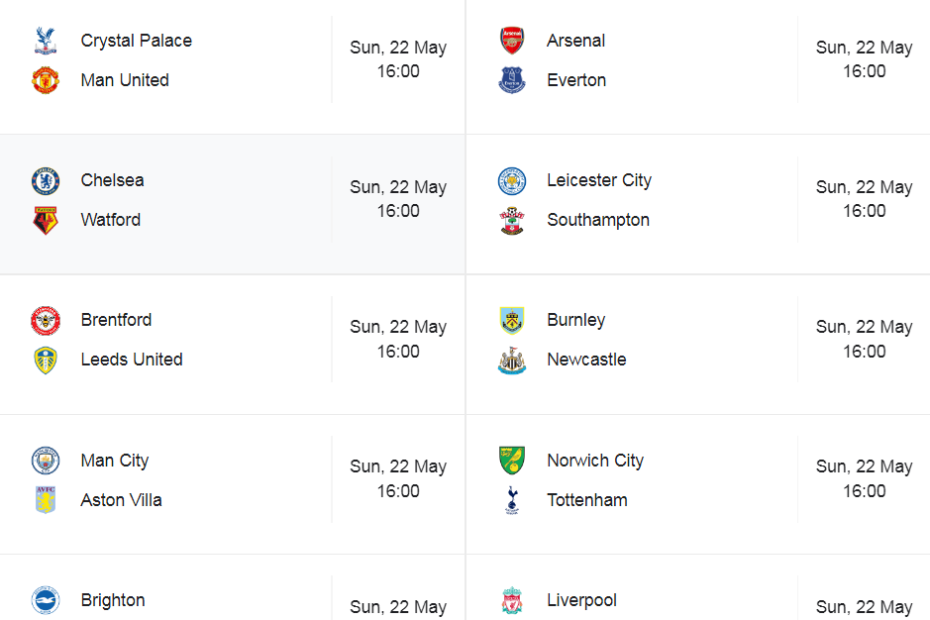Click the Man United club crest
The image size is (930, 620).
point(45,80)
